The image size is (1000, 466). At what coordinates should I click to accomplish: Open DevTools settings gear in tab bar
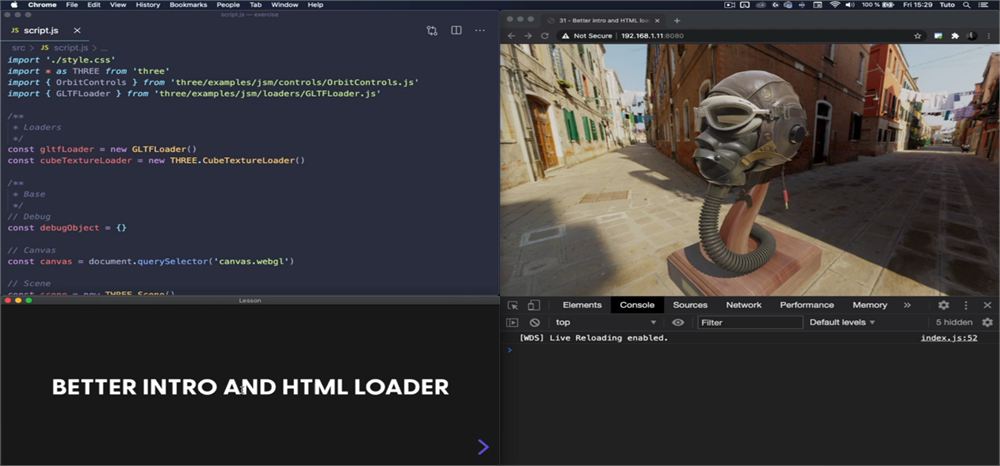pyautogui.click(x=944, y=305)
